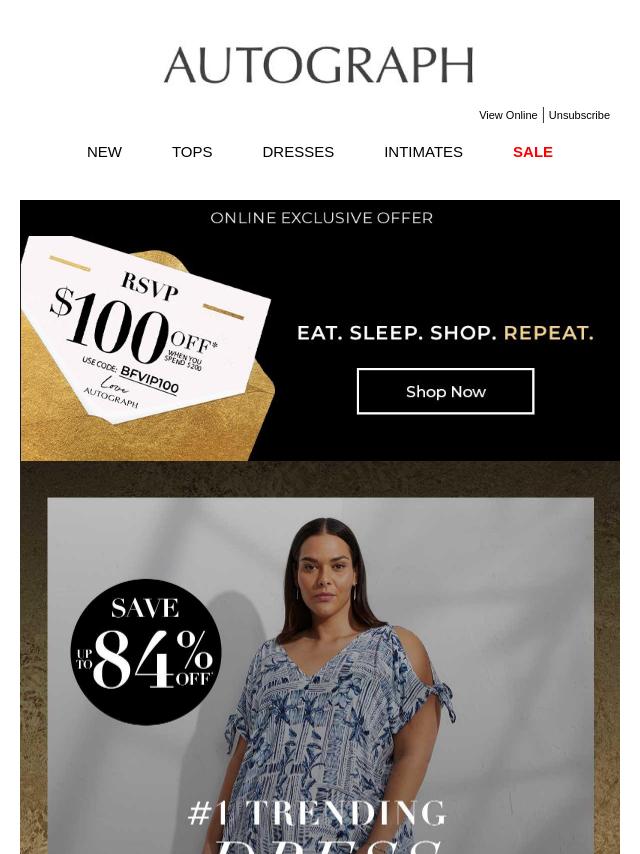The height and width of the screenshot is (854, 640).
Task: Open the red SALE menu item
Action: [x=533, y=152]
